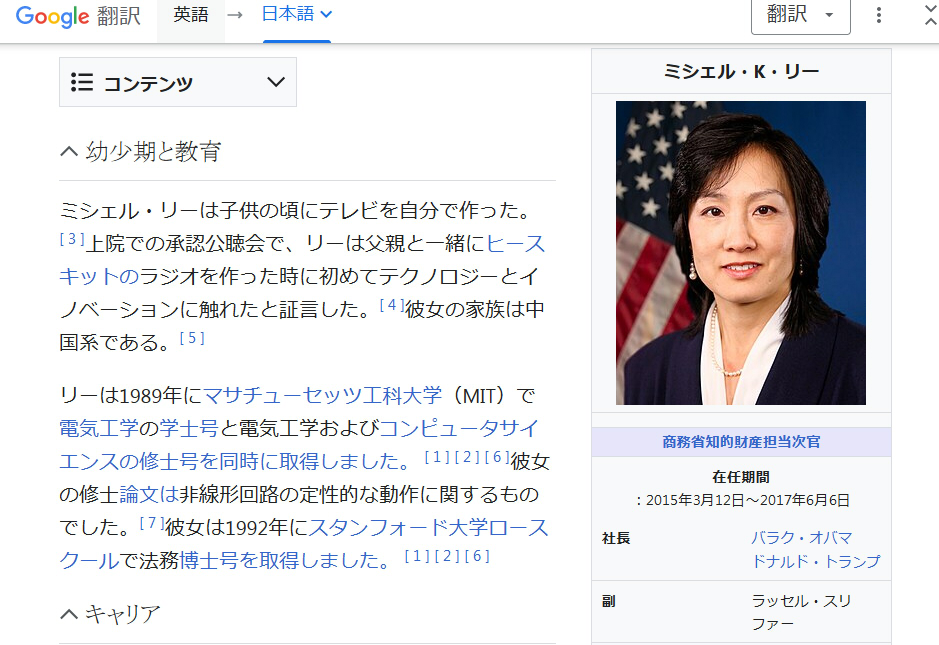
Task: Click the 商務省知的財産担当次官 title link
Action: (741, 442)
